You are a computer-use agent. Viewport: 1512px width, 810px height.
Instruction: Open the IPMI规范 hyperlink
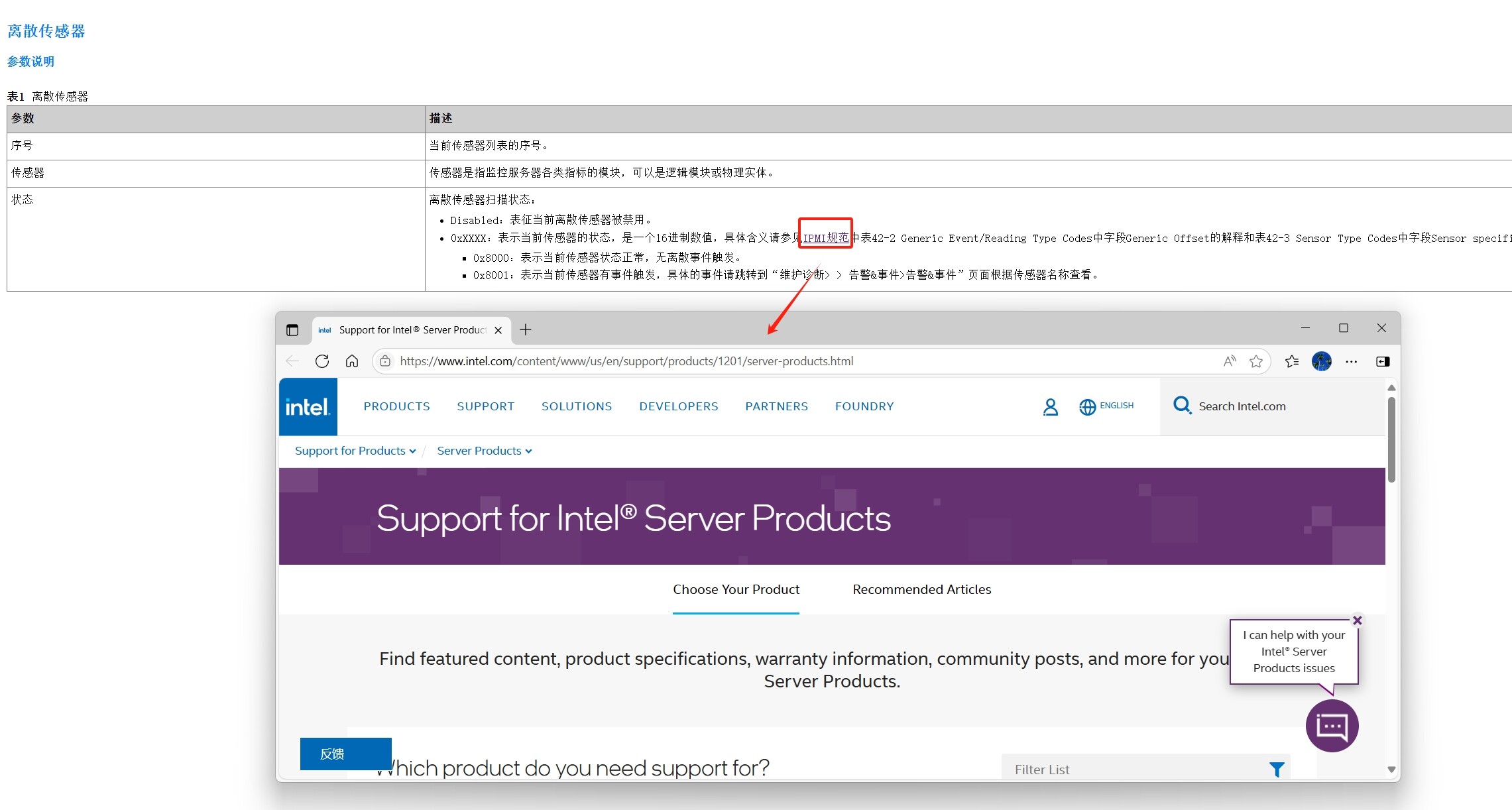[x=825, y=238]
